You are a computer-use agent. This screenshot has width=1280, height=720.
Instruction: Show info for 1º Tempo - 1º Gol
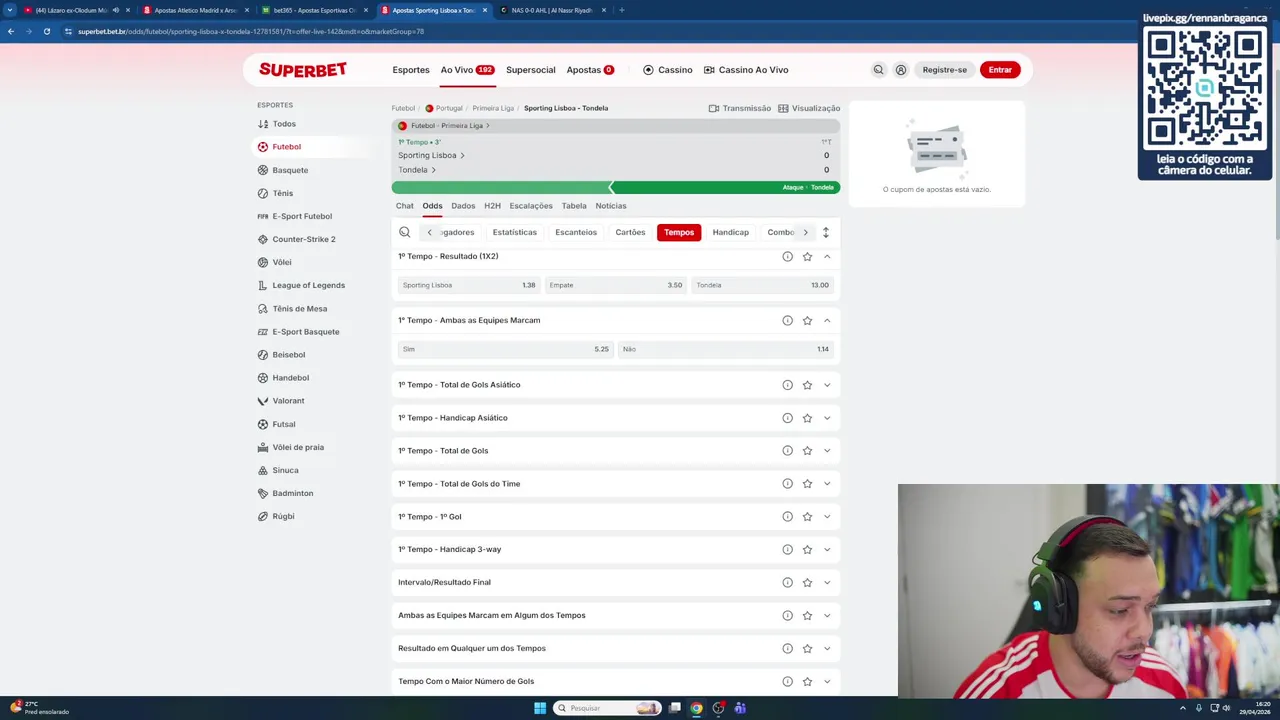pyautogui.click(x=787, y=517)
